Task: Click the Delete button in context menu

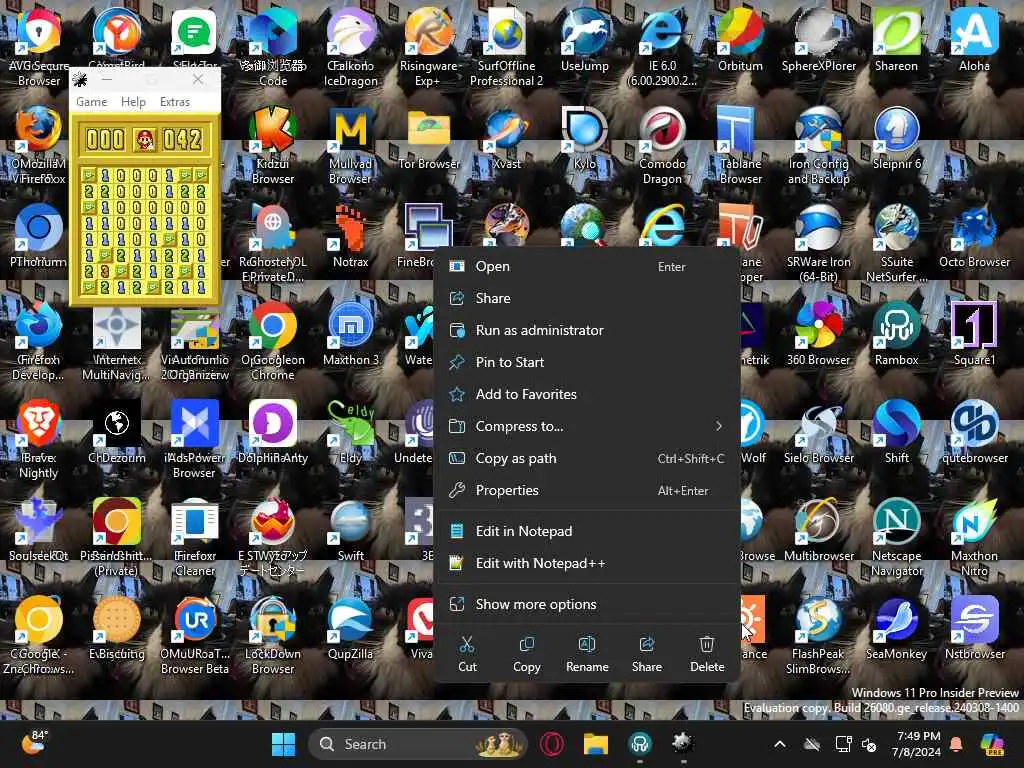Action: click(707, 654)
